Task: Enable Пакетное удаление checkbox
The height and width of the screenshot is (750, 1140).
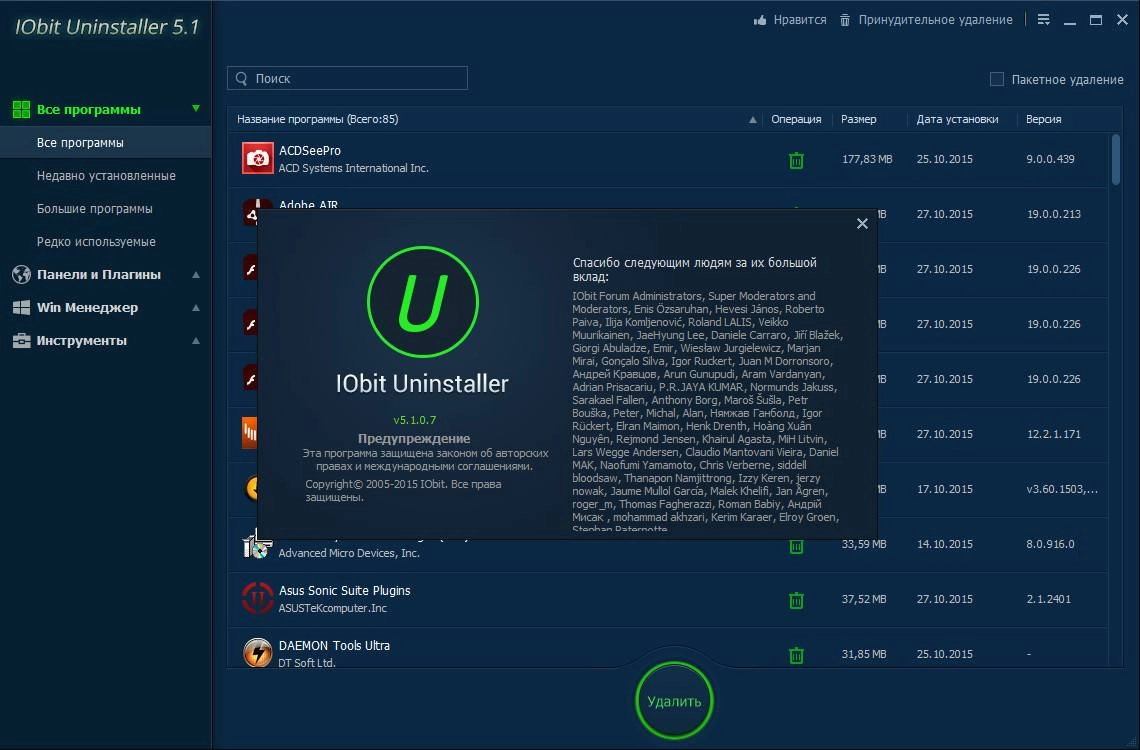Action: [x=997, y=79]
